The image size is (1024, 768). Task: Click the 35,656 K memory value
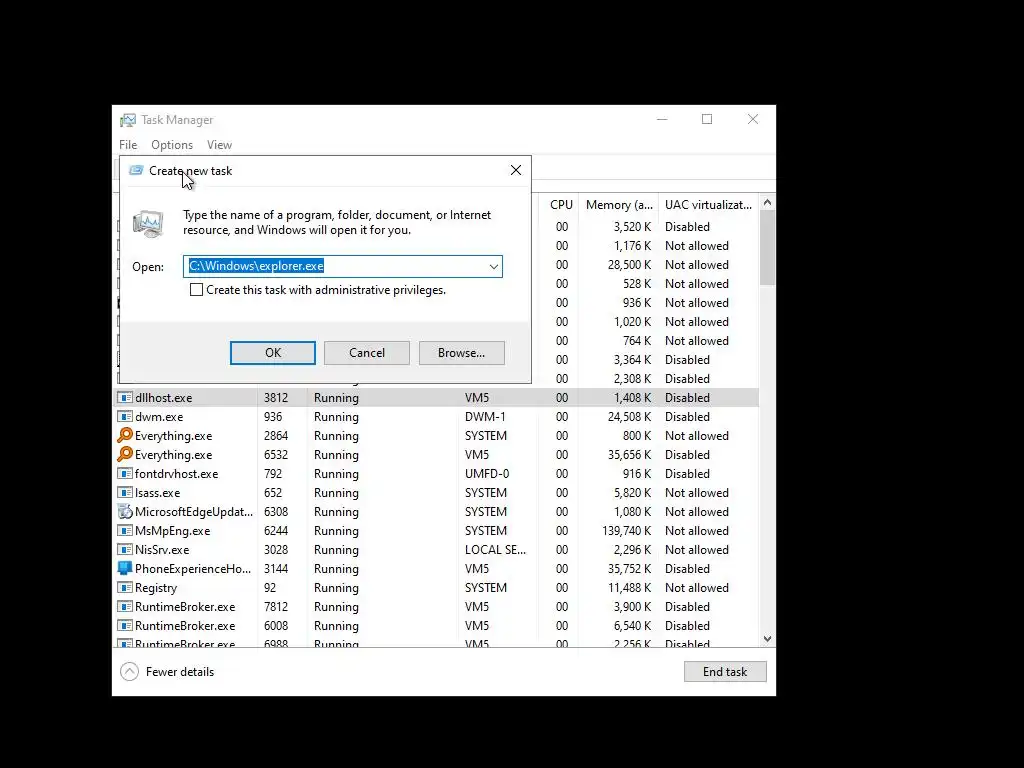(629, 455)
